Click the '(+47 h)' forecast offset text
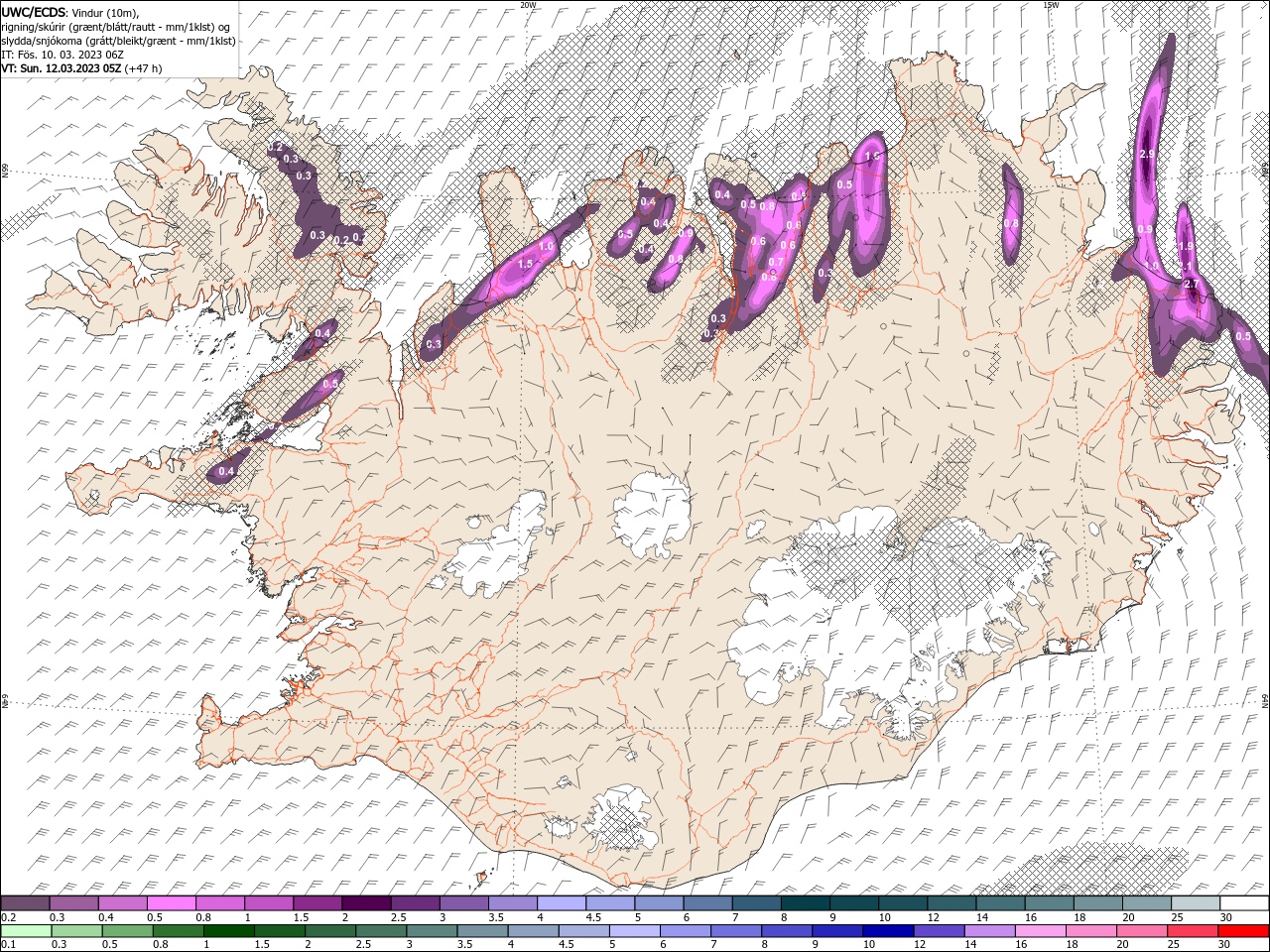The image size is (1270, 952). pyautogui.click(x=143, y=68)
